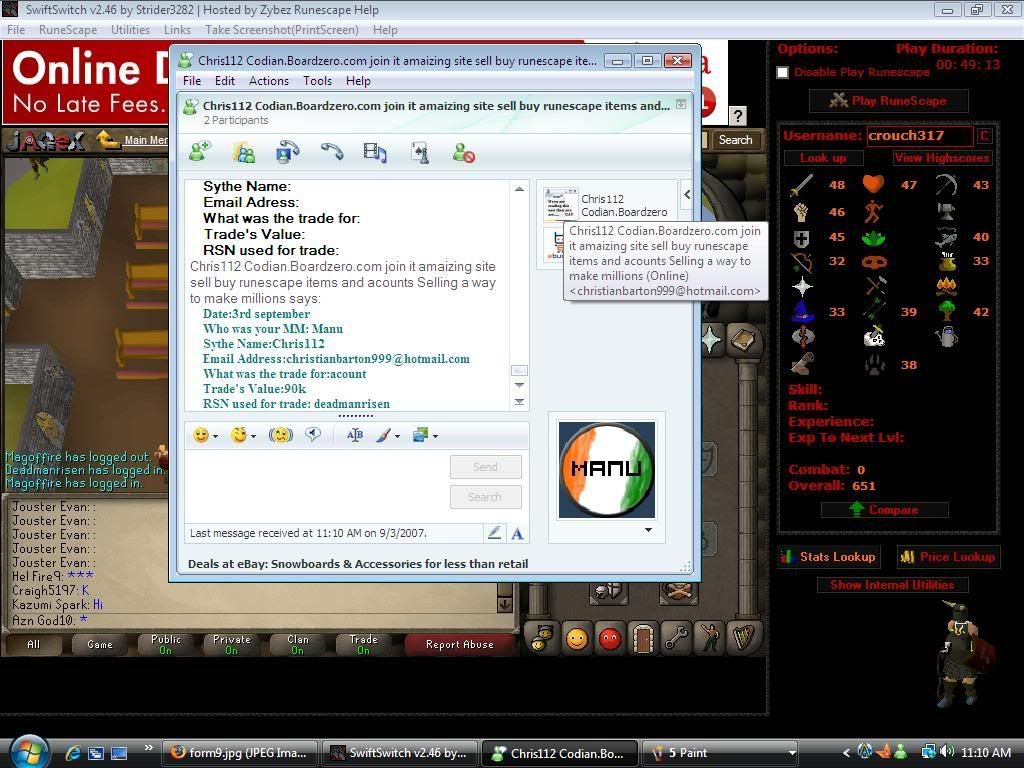Select the Woodcutting tree icon
This screenshot has height=768, width=1024.
pyautogui.click(x=946, y=311)
